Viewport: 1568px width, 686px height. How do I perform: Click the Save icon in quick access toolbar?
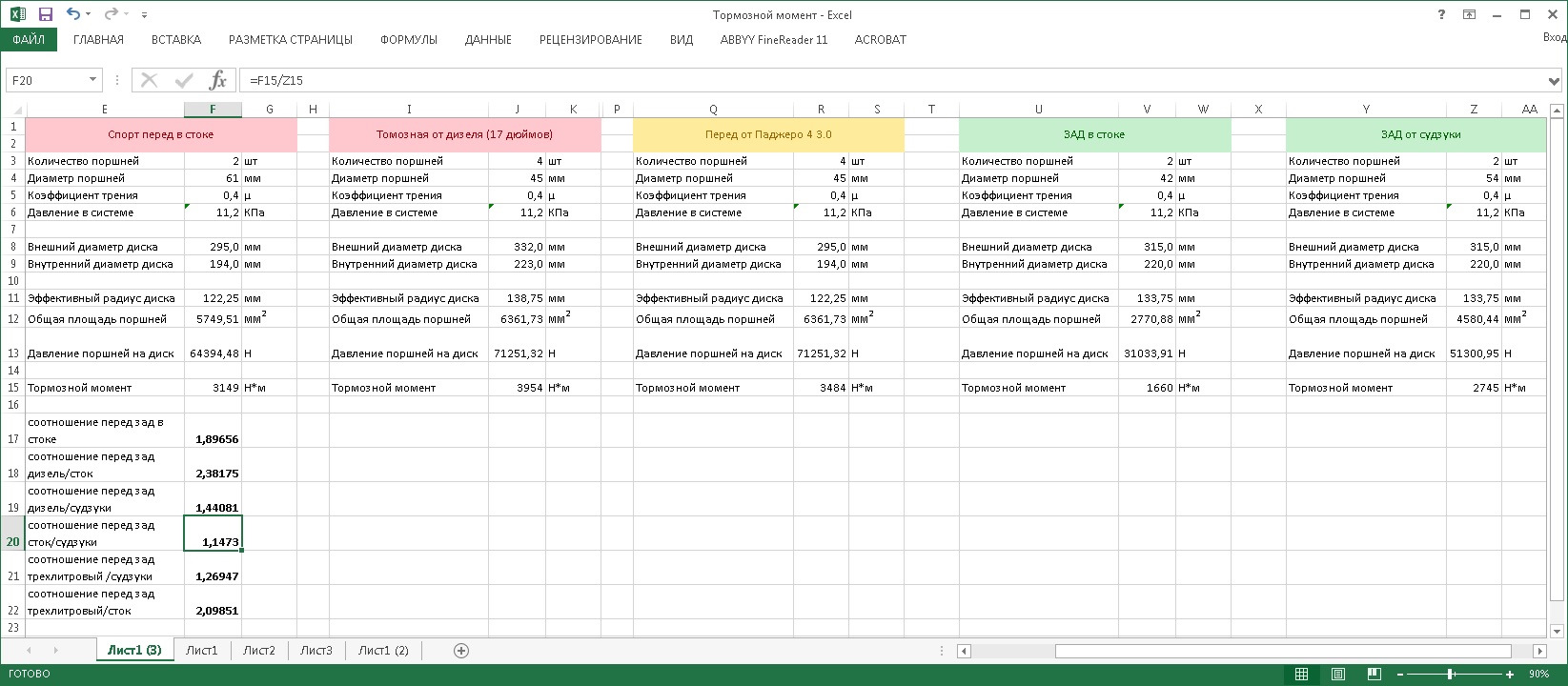click(45, 14)
